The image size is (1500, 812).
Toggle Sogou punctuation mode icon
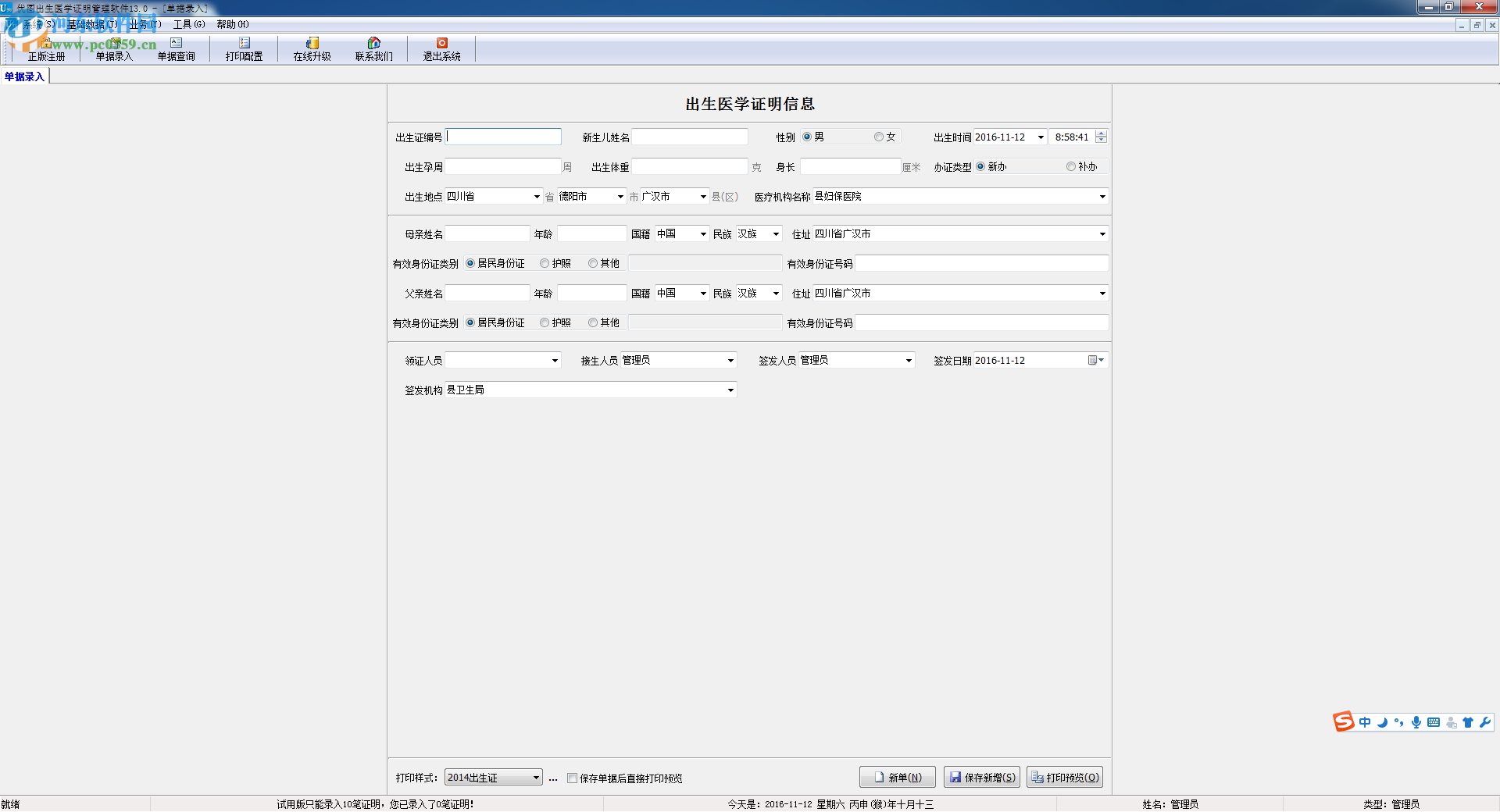coord(1398,722)
